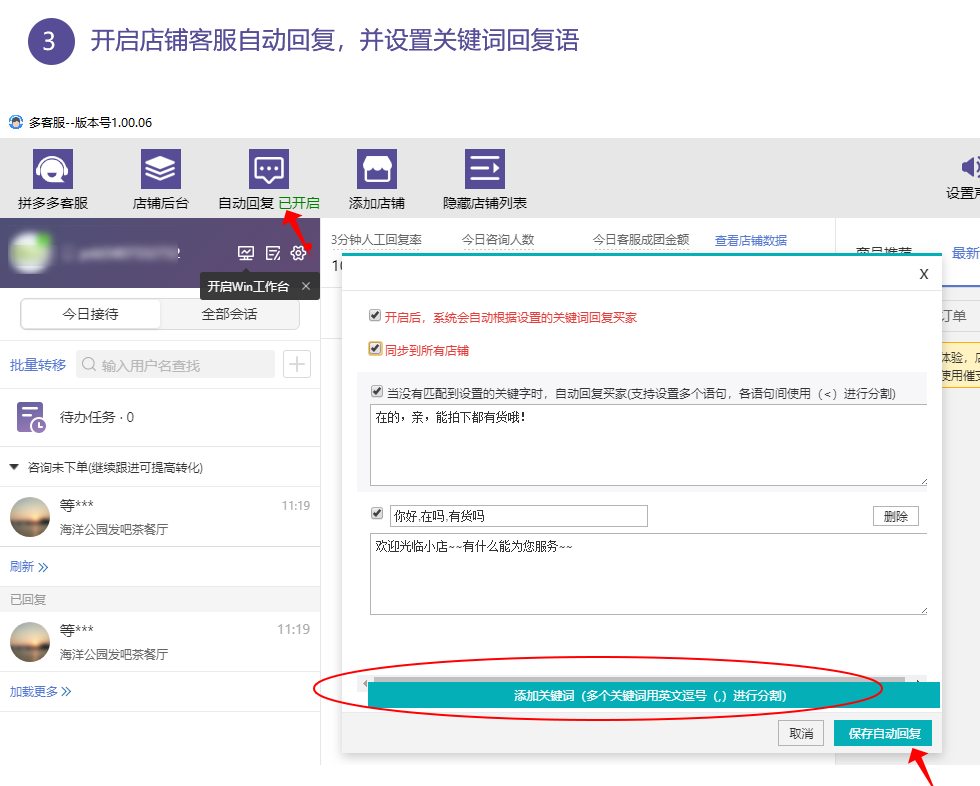980x786 pixels.
Task: Click the 已回复 section header
Action: [160, 600]
